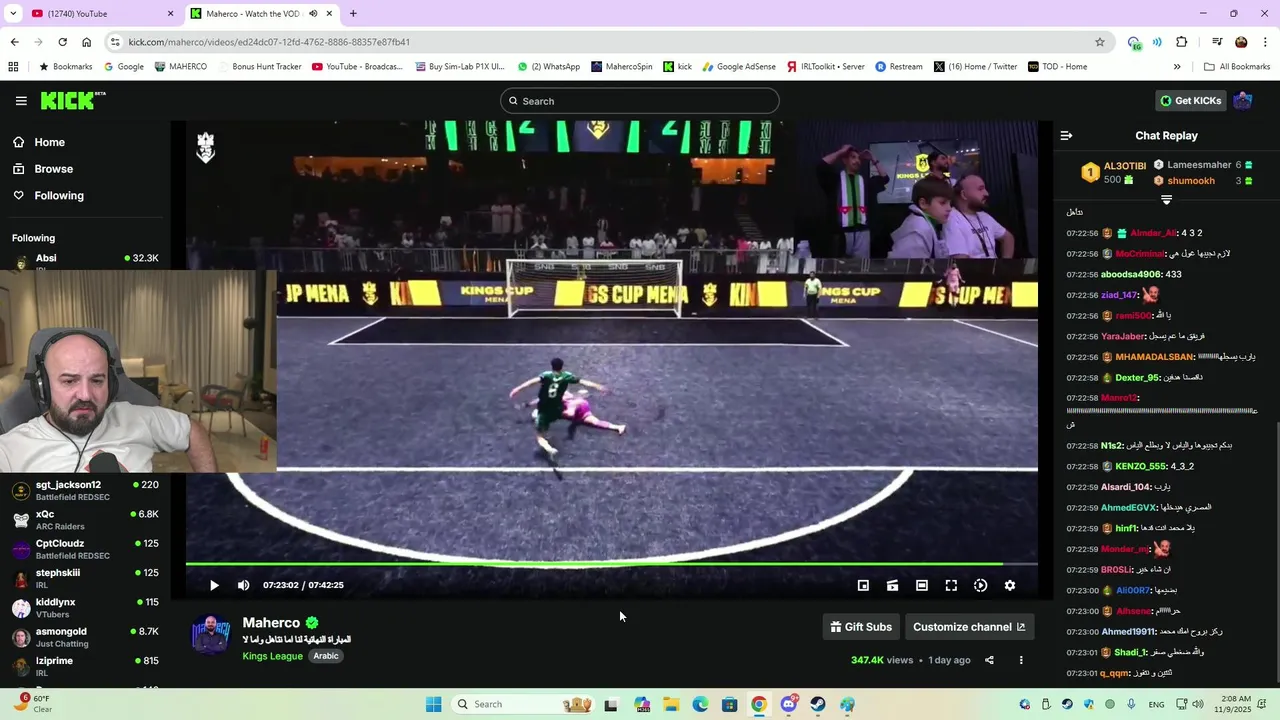
Task: Open a new browser tab
Action: (x=353, y=13)
